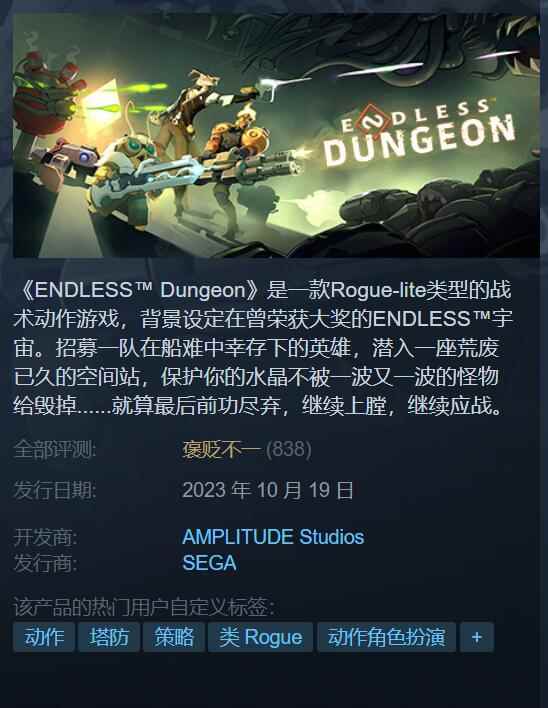Screen dimensions: 548x708
Task: Click the 开发商 label
Action: (45, 537)
